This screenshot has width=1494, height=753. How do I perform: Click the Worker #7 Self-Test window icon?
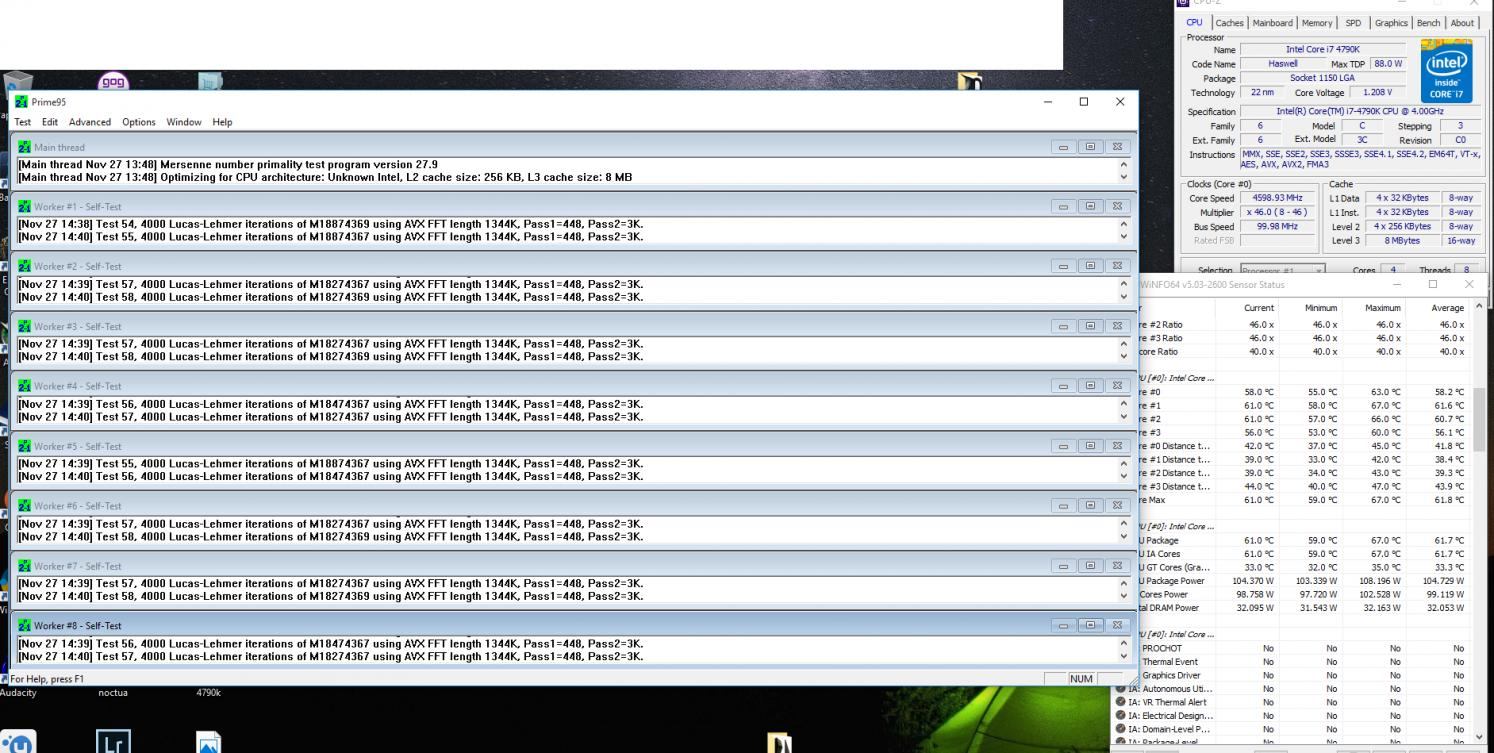click(x=25, y=566)
